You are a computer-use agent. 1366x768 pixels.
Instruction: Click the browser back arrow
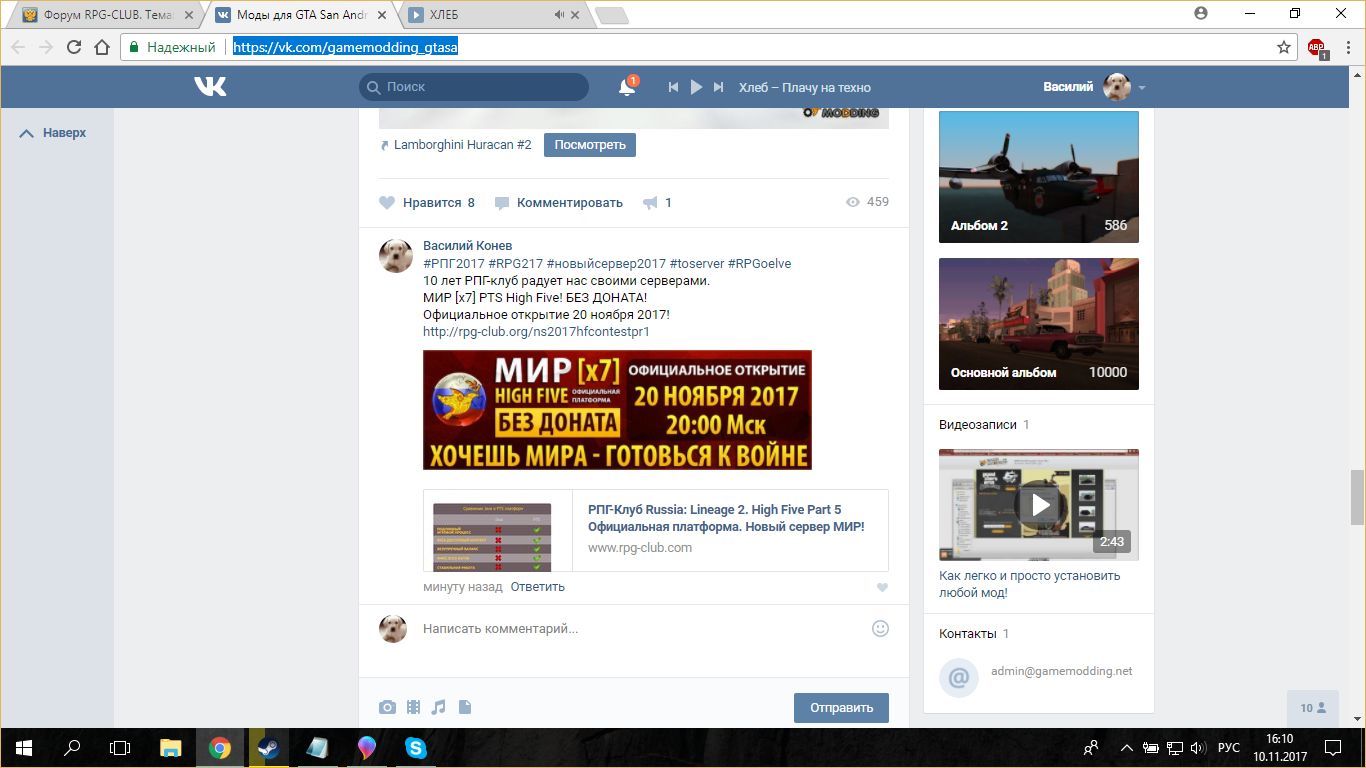(18, 47)
